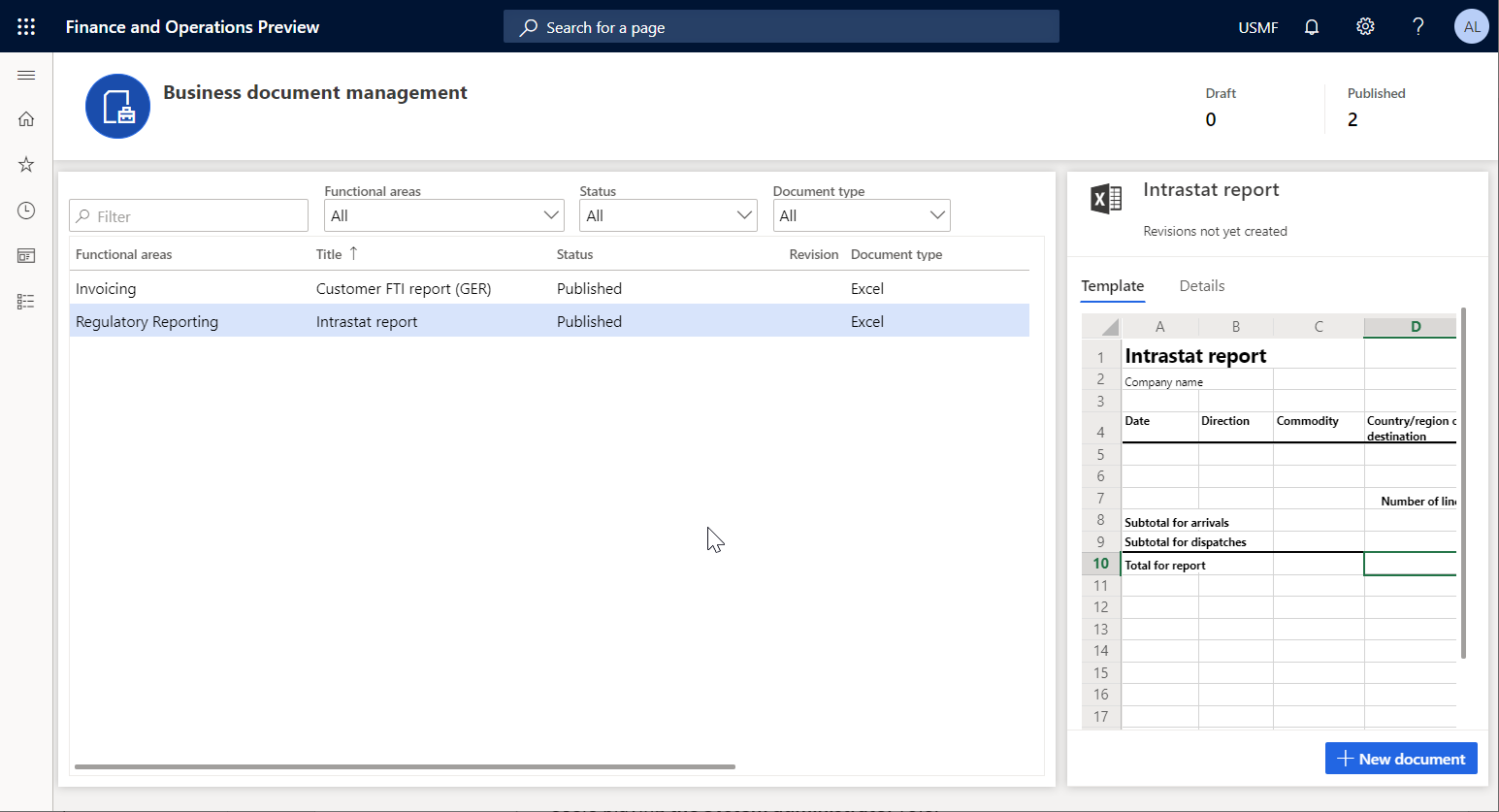Sort by Status column header

point(574,254)
